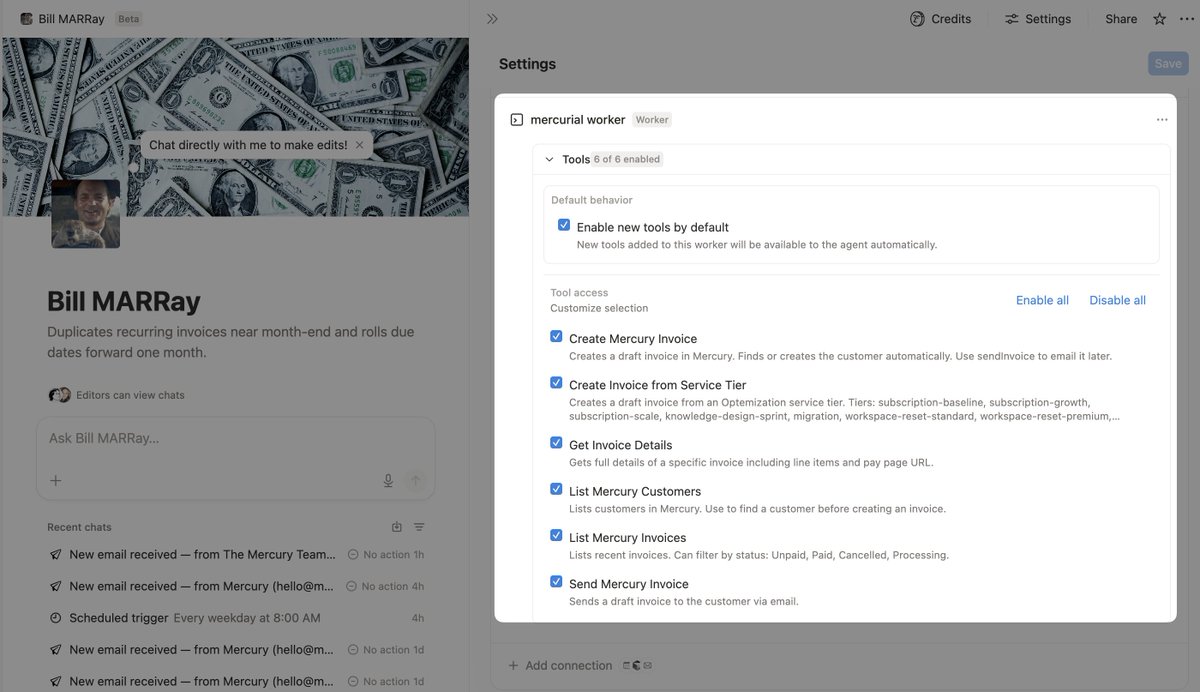Toggle Get Invoice Details checkbox
1200x692 pixels.
(x=556, y=443)
